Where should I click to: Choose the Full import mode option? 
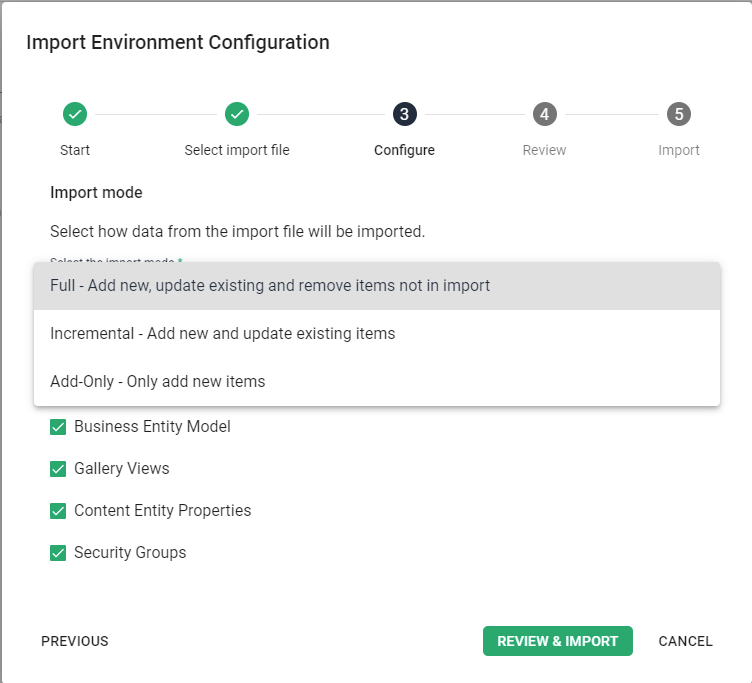pyautogui.click(x=270, y=286)
